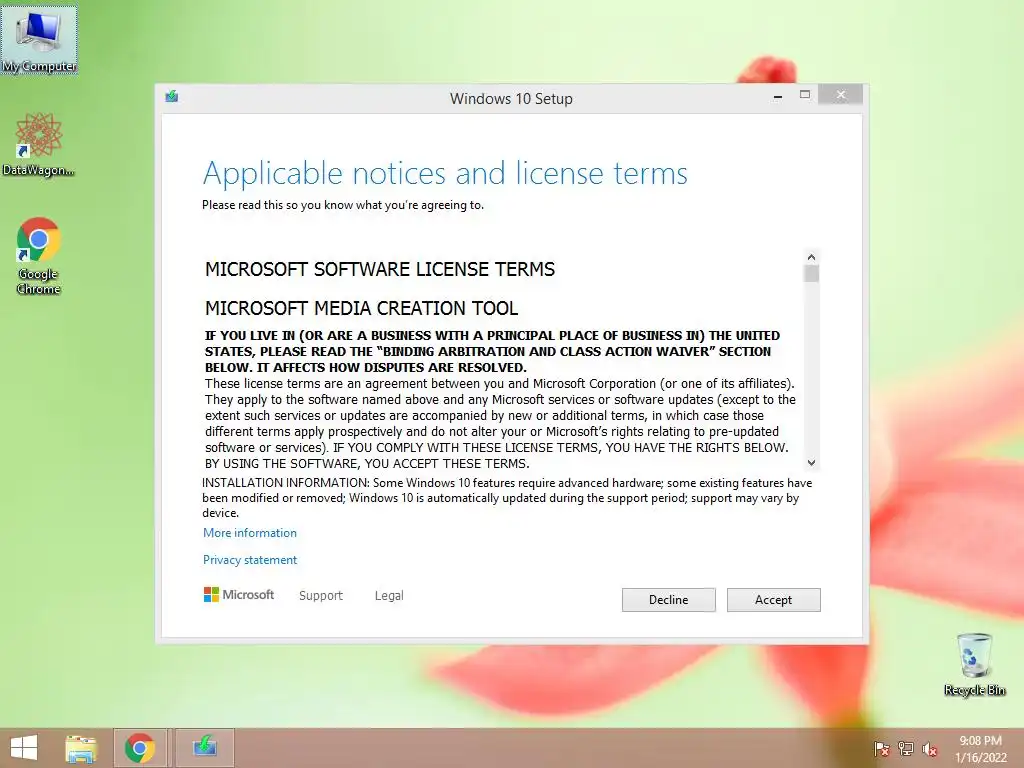1024x768 pixels.
Task: Click the taskbar clock showing 9:08 PM
Action: (980, 749)
